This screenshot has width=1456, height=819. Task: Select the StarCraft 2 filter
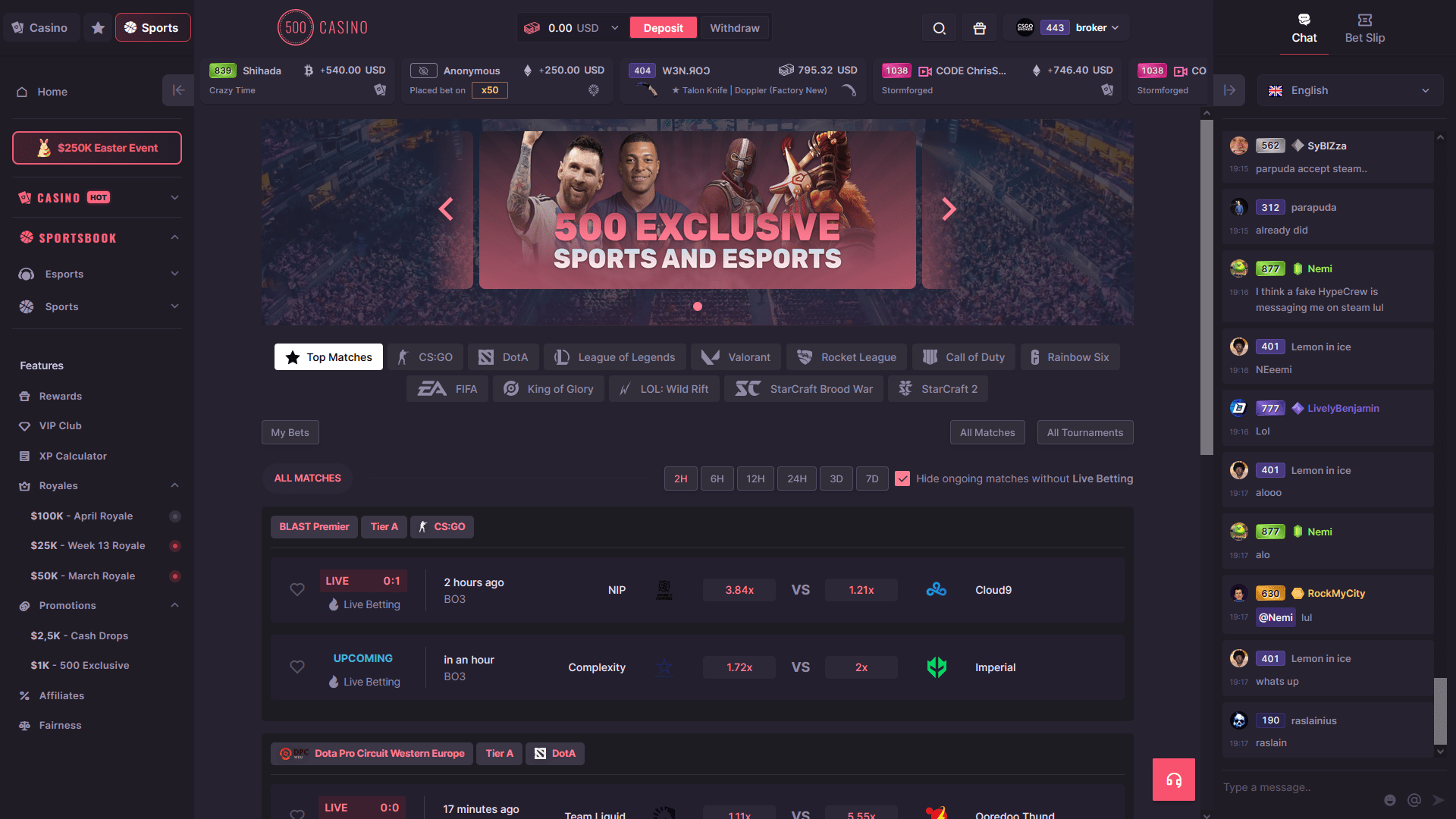pos(938,389)
